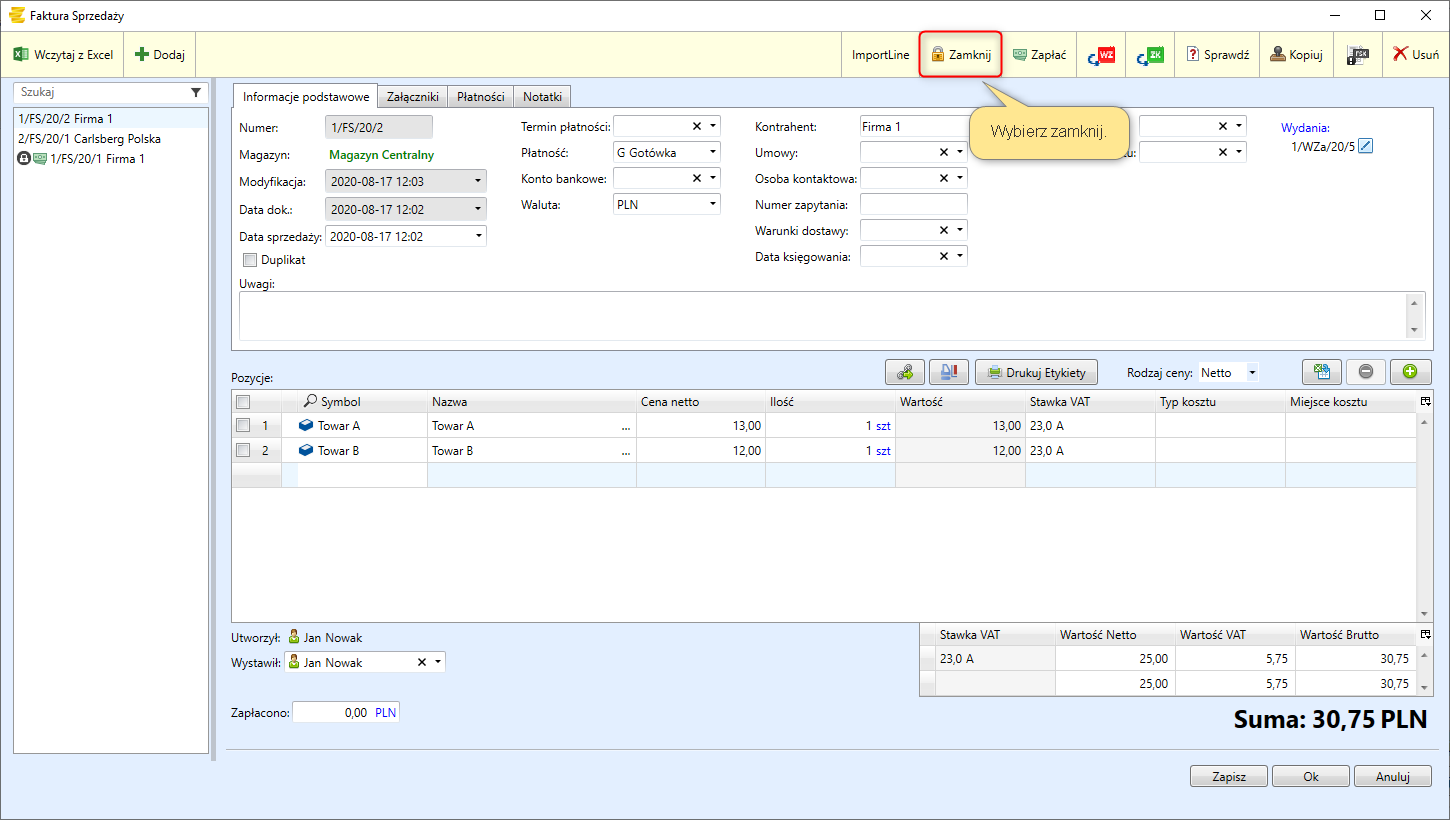Screen dimensions: 1450x820
Task: Open the Płatność dropdown showing G Gotówka
Action: 712,153
